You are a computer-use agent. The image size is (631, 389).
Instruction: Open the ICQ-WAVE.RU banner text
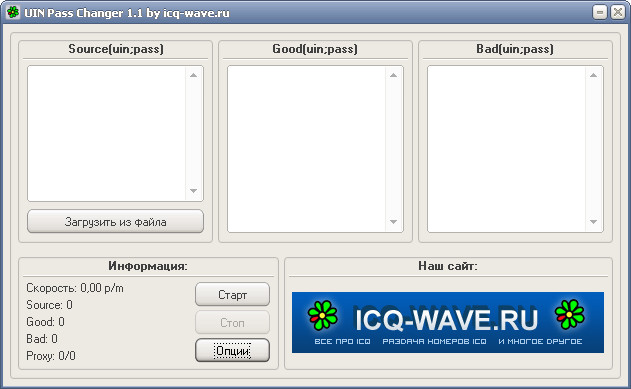click(446, 319)
